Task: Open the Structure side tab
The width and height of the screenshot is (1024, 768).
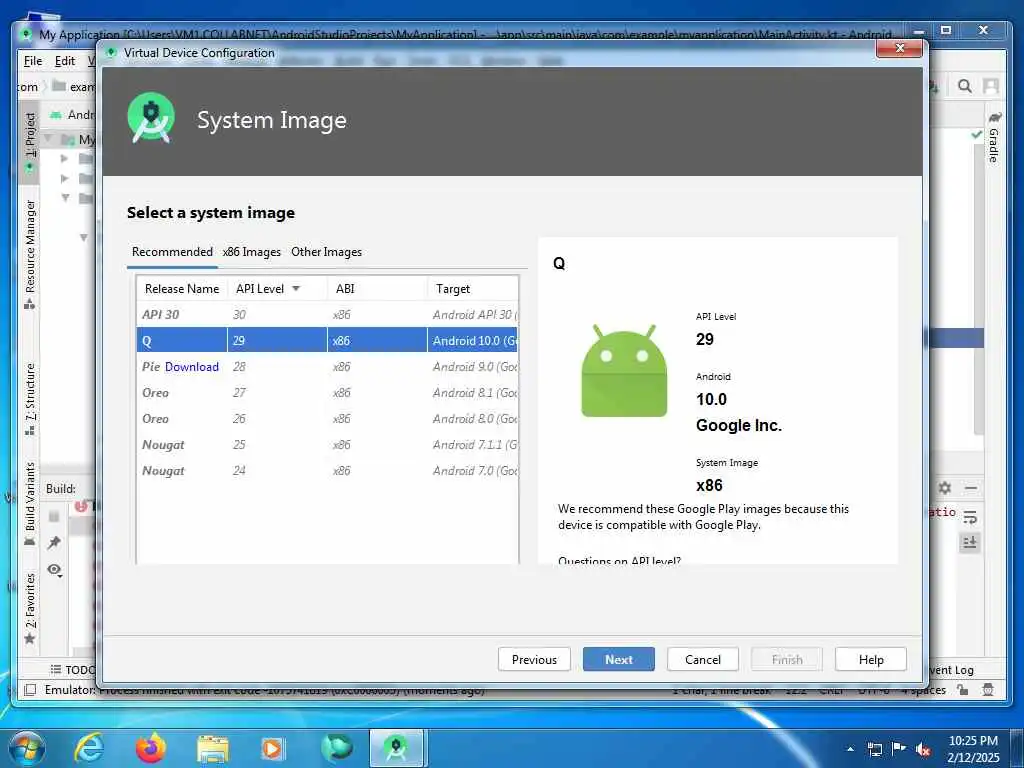Action: click(x=29, y=398)
